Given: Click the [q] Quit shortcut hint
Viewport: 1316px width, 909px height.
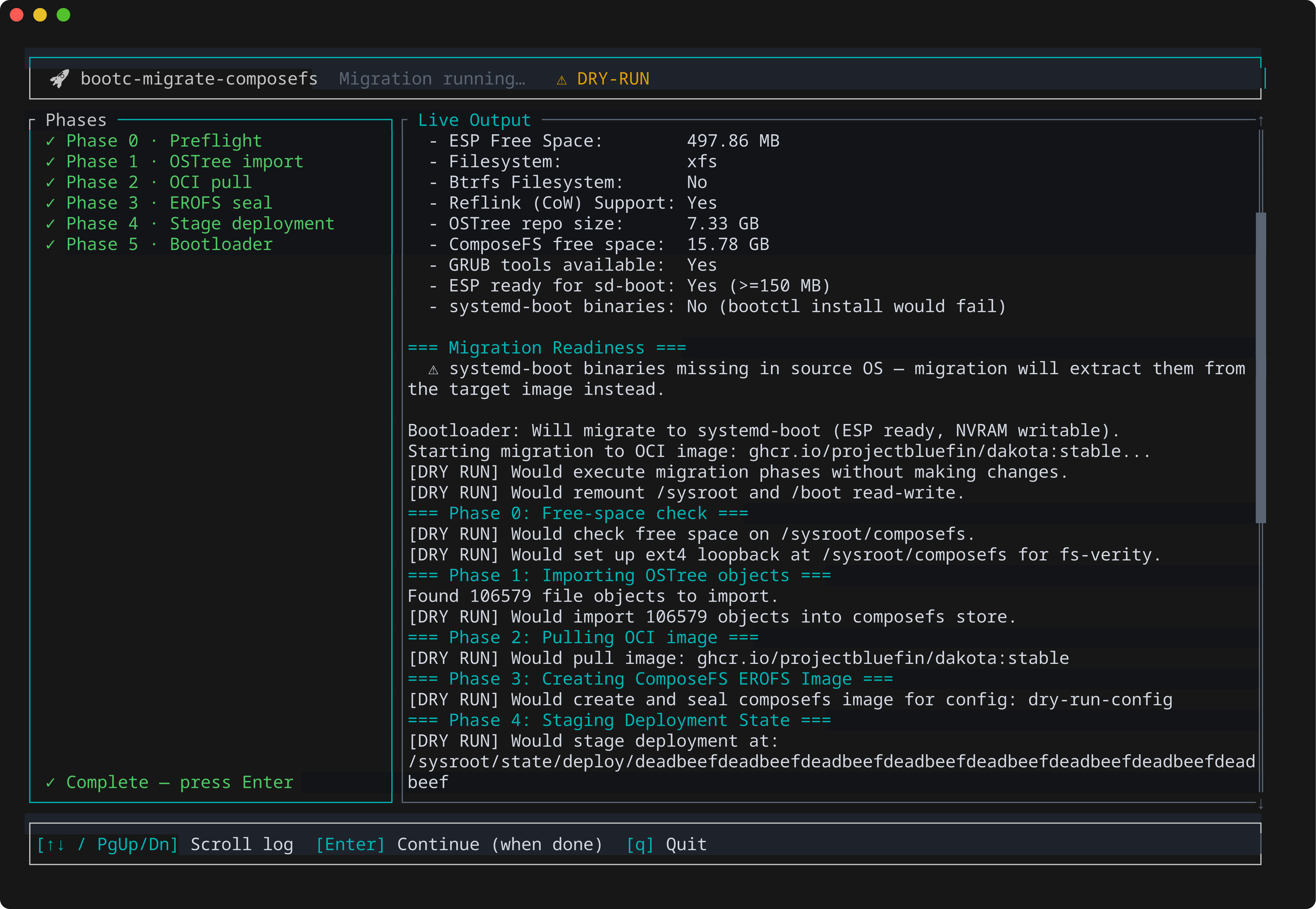Looking at the screenshot, I should pyautogui.click(x=666, y=844).
